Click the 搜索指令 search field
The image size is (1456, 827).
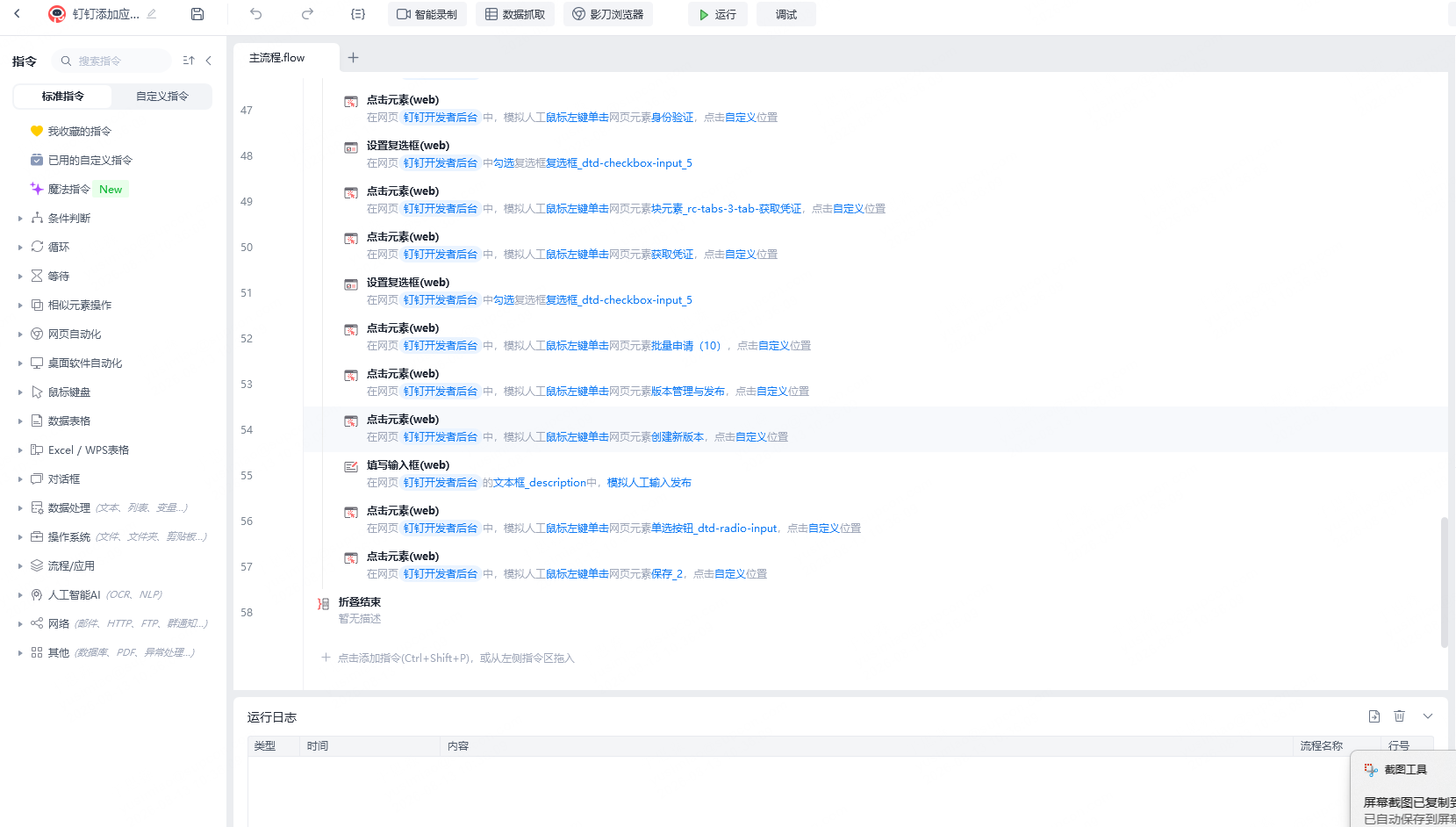click(x=111, y=61)
